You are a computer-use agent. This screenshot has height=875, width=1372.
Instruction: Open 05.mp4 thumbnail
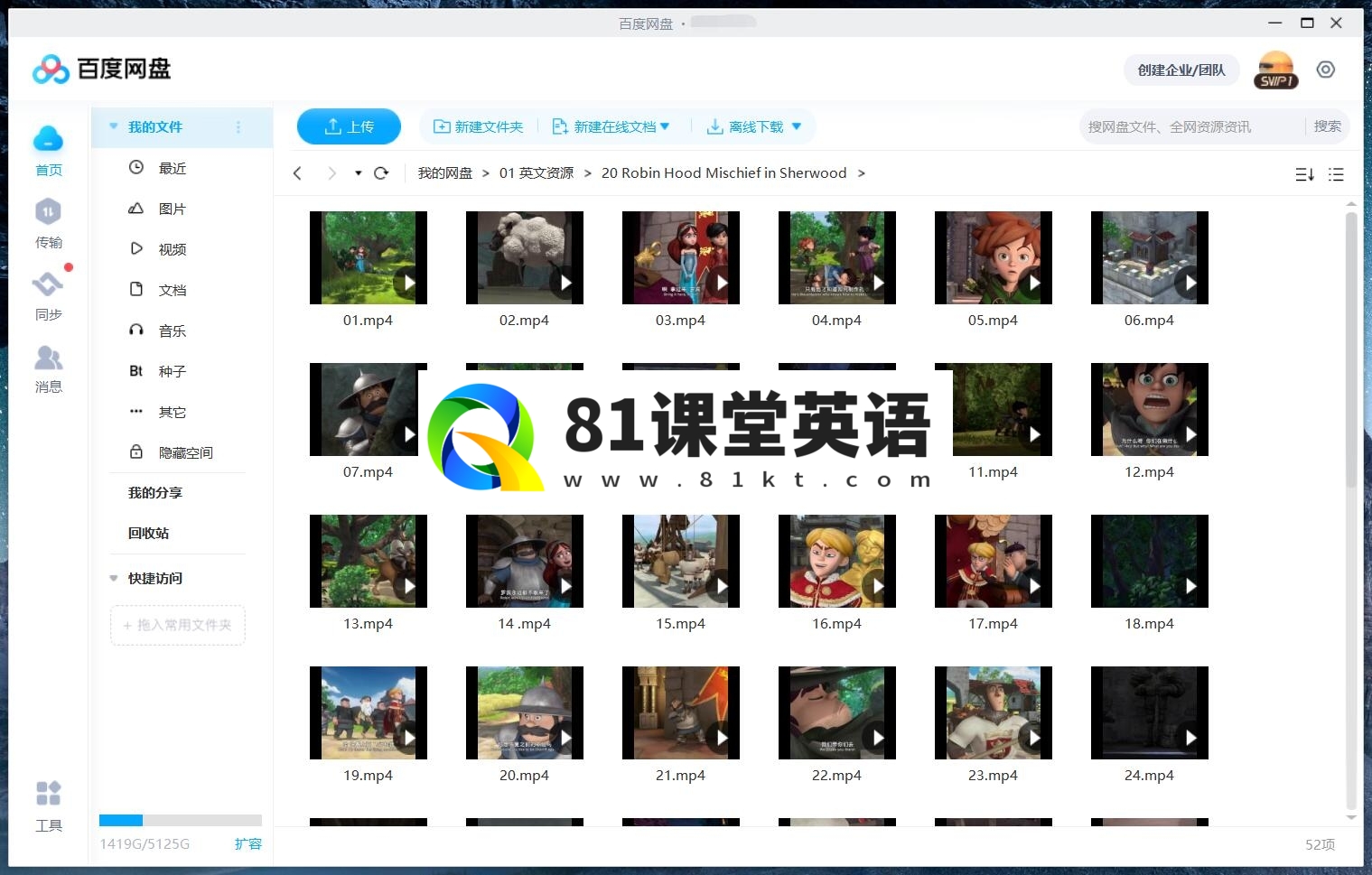pos(994,257)
